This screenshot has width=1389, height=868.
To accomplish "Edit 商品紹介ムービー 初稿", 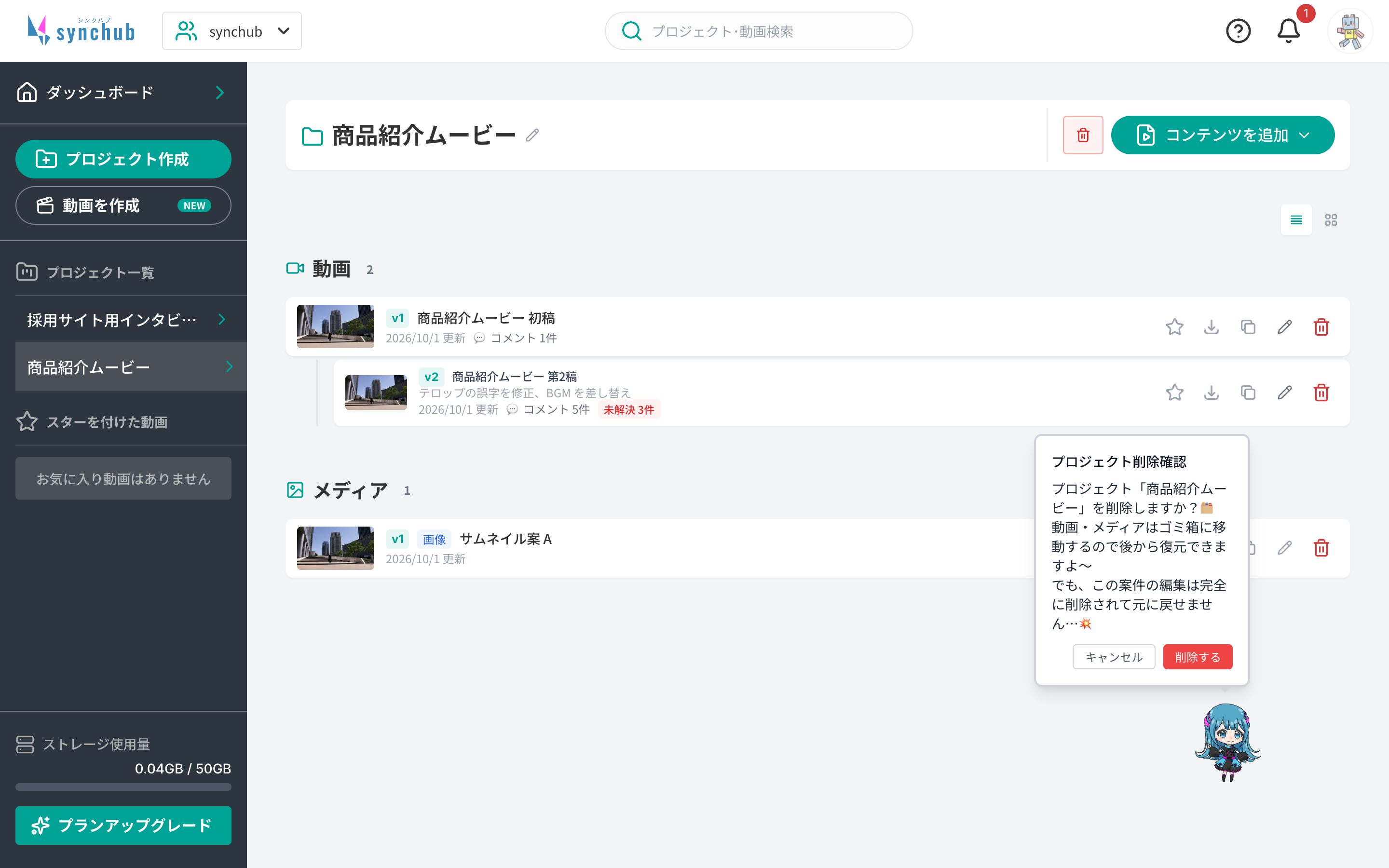I will pos(1285,327).
